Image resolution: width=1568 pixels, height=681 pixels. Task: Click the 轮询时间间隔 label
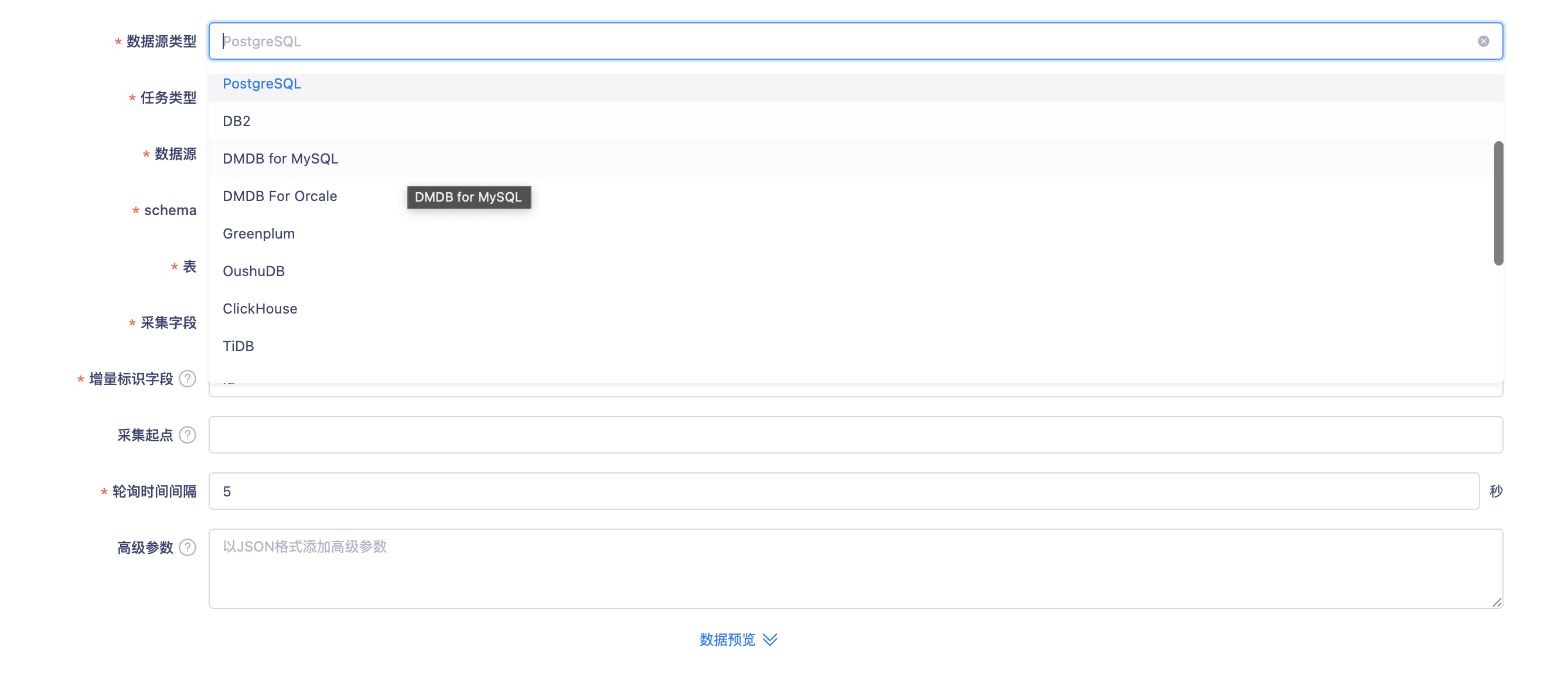pos(154,491)
